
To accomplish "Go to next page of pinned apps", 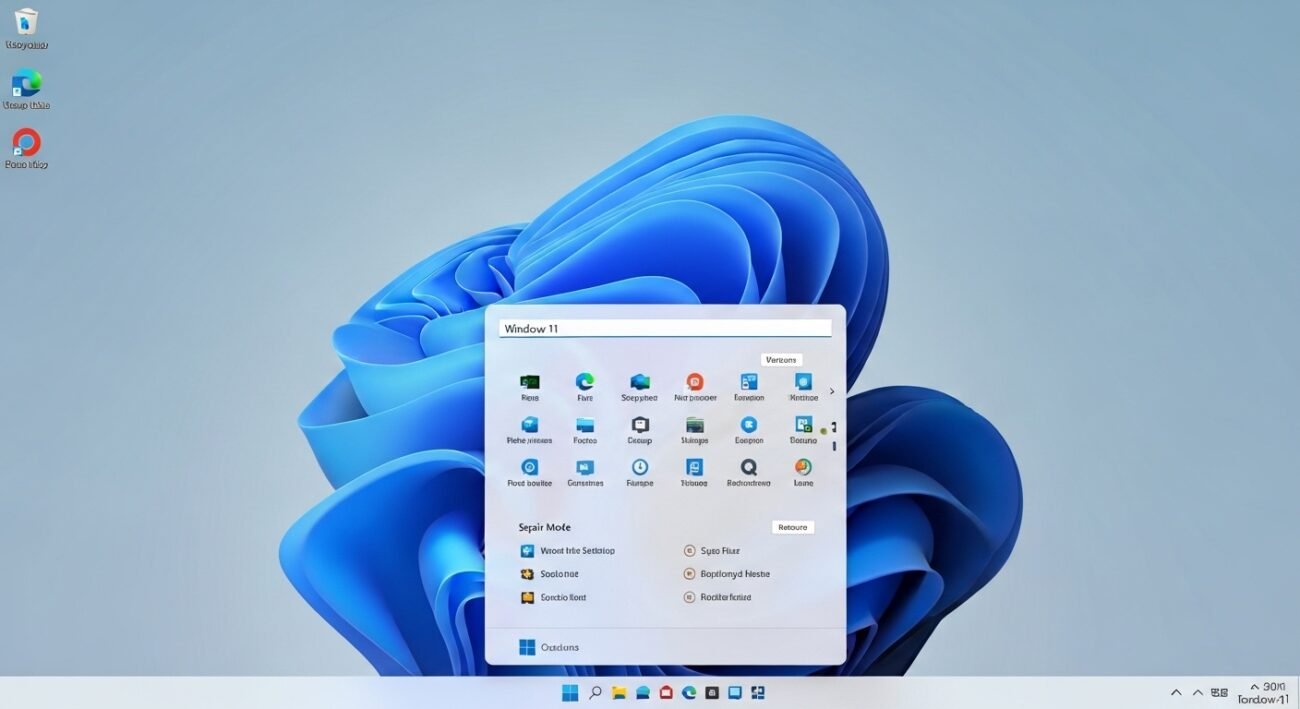I will (x=832, y=391).
